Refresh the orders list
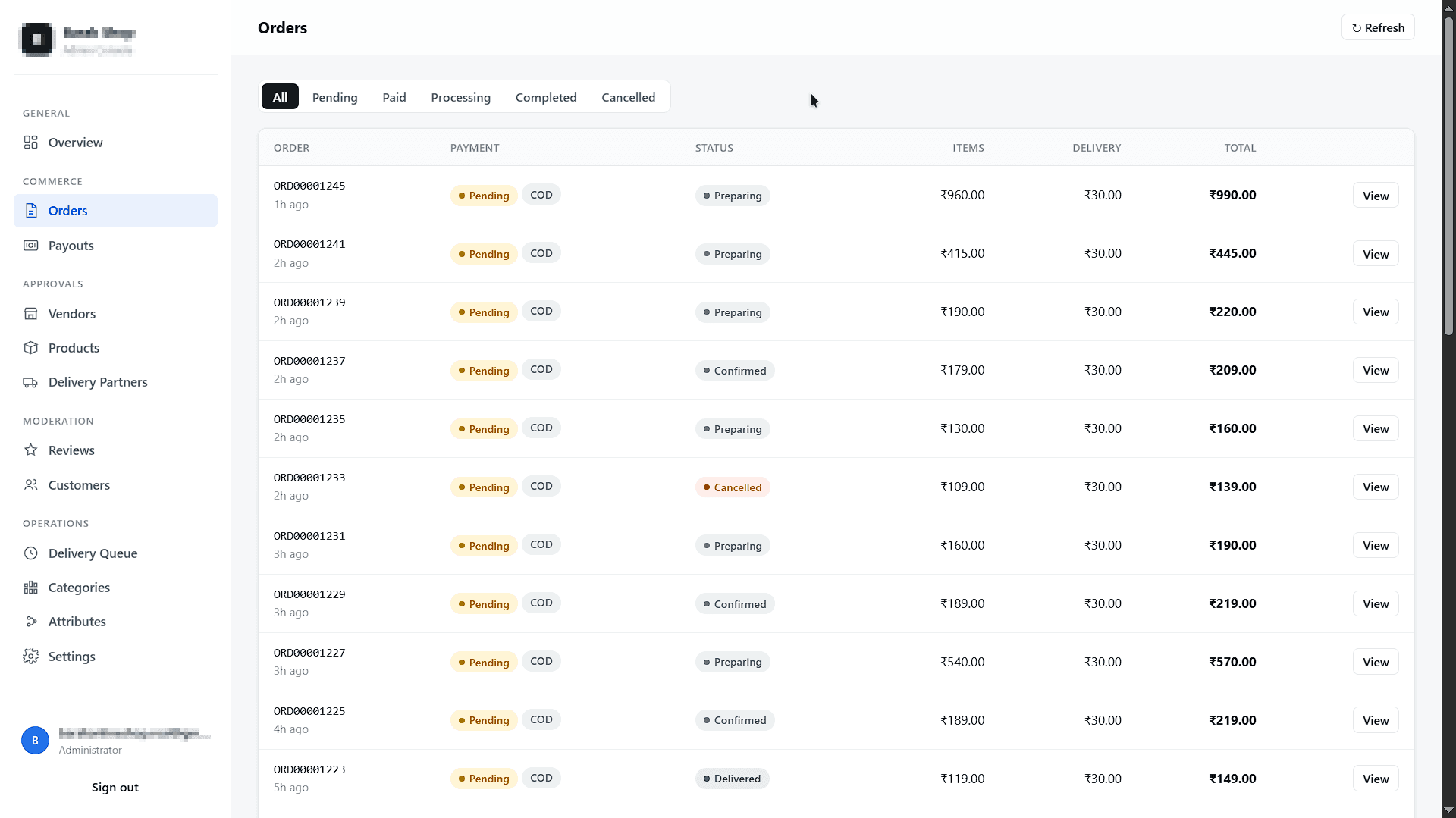The image size is (1456, 818). [x=1378, y=27]
